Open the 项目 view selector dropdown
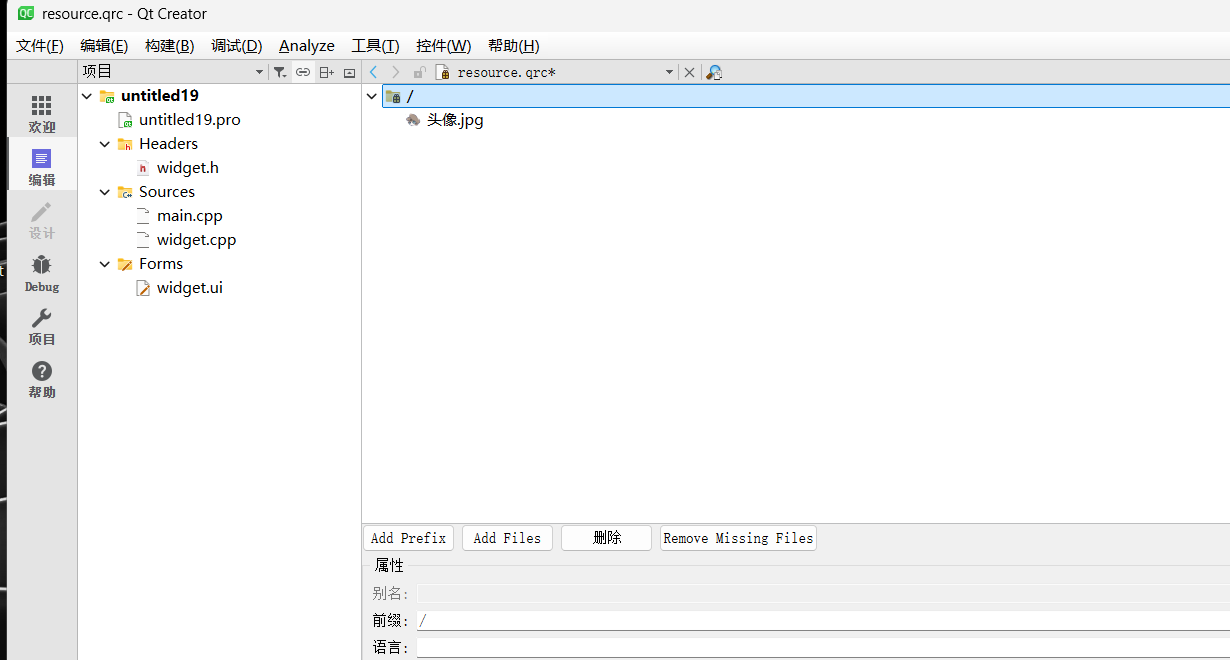The height and width of the screenshot is (660, 1230). (x=174, y=72)
